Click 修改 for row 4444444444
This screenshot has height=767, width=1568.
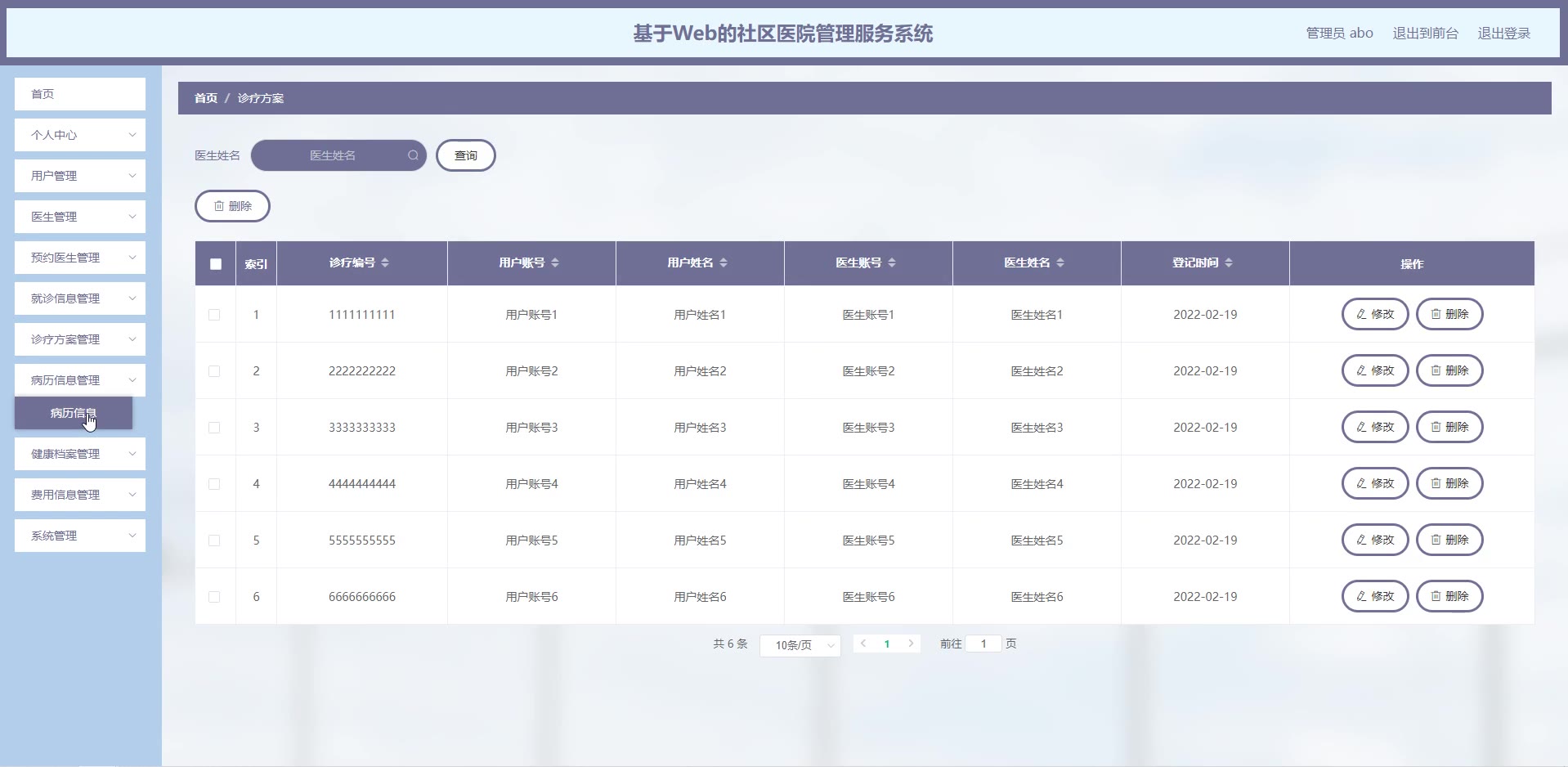[1375, 483]
